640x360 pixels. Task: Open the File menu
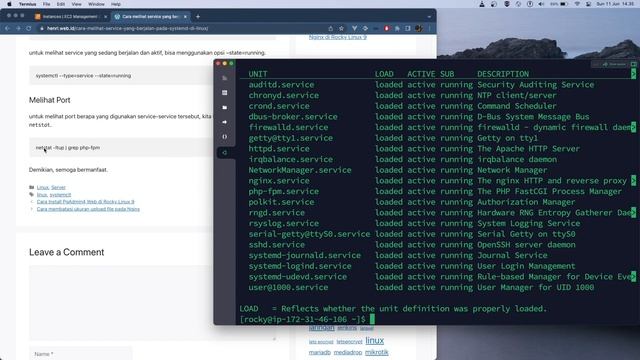(x=47, y=4)
